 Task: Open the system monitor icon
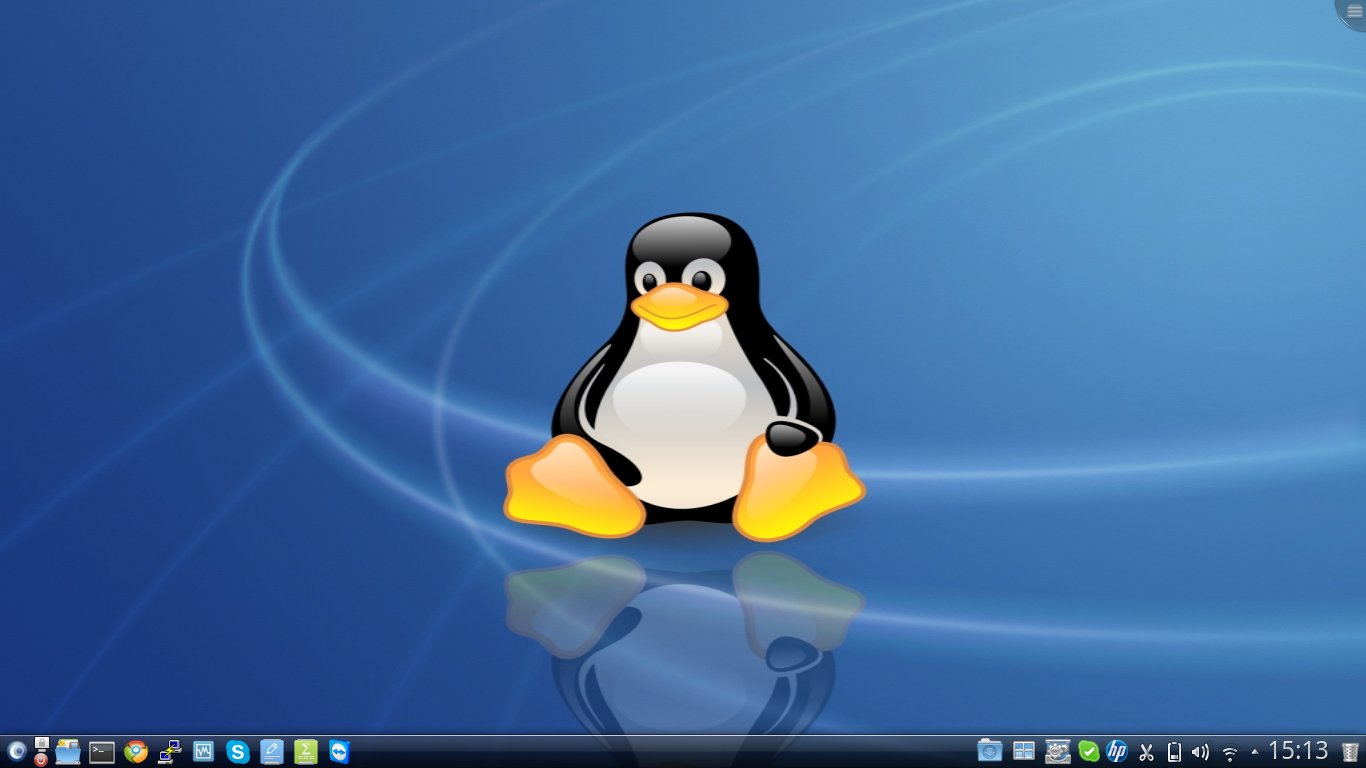(204, 751)
